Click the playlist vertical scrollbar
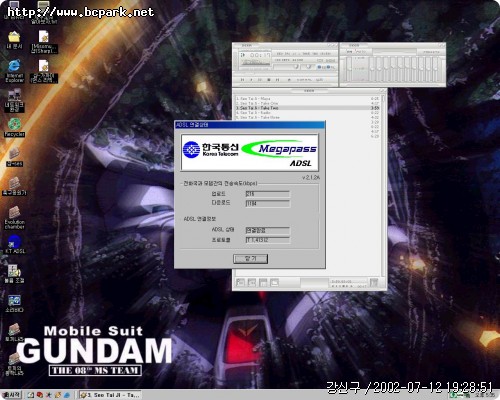 click(383, 185)
